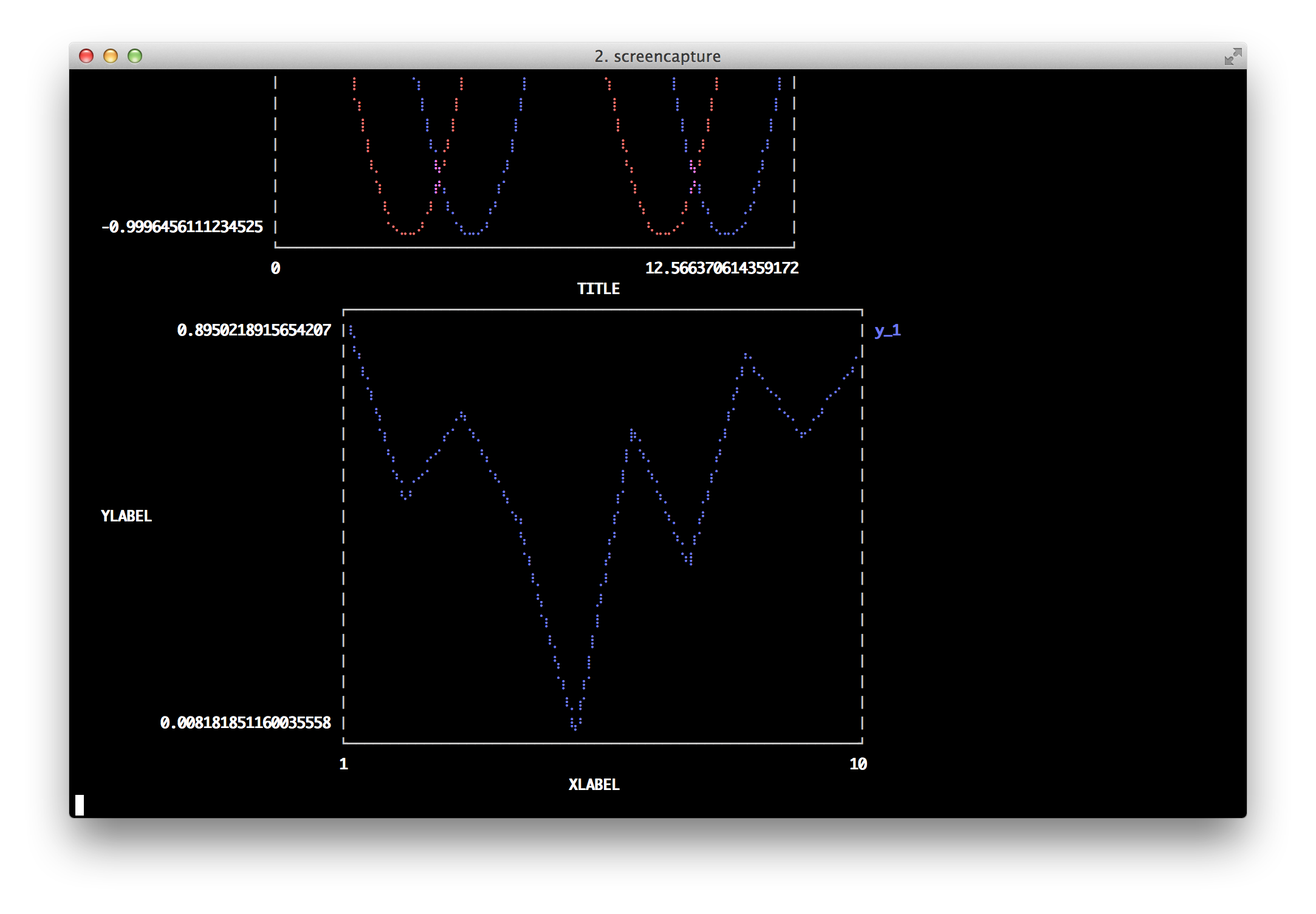Click the right magenta curve intersection

pyautogui.click(x=693, y=176)
